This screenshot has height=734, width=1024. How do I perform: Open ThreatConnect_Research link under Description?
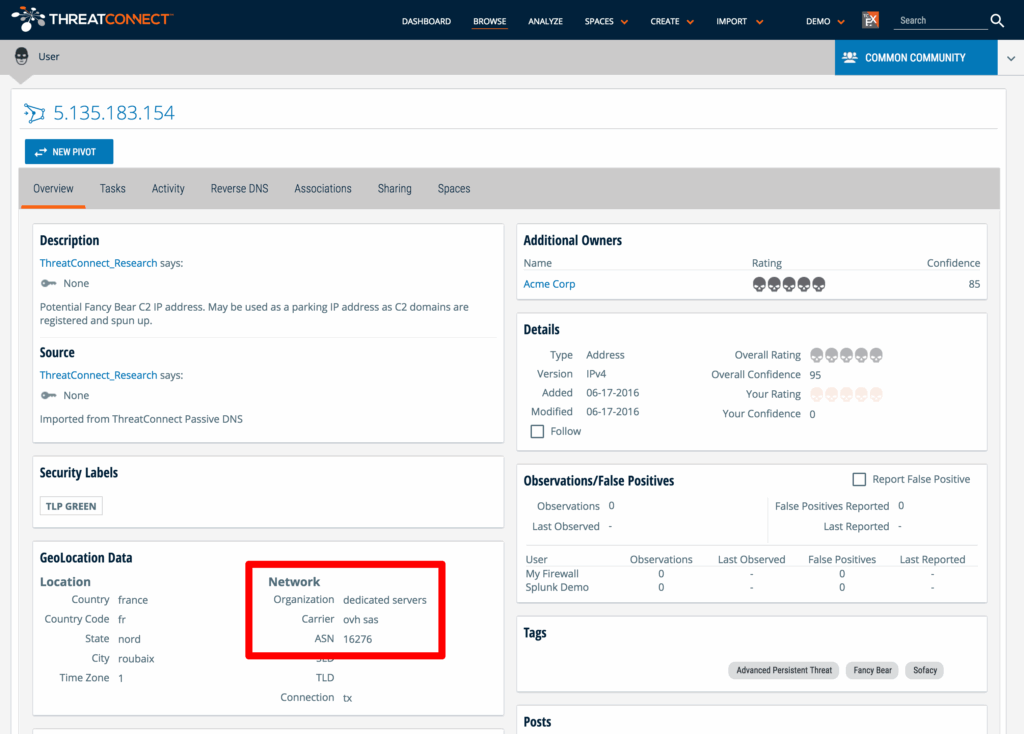click(99, 263)
